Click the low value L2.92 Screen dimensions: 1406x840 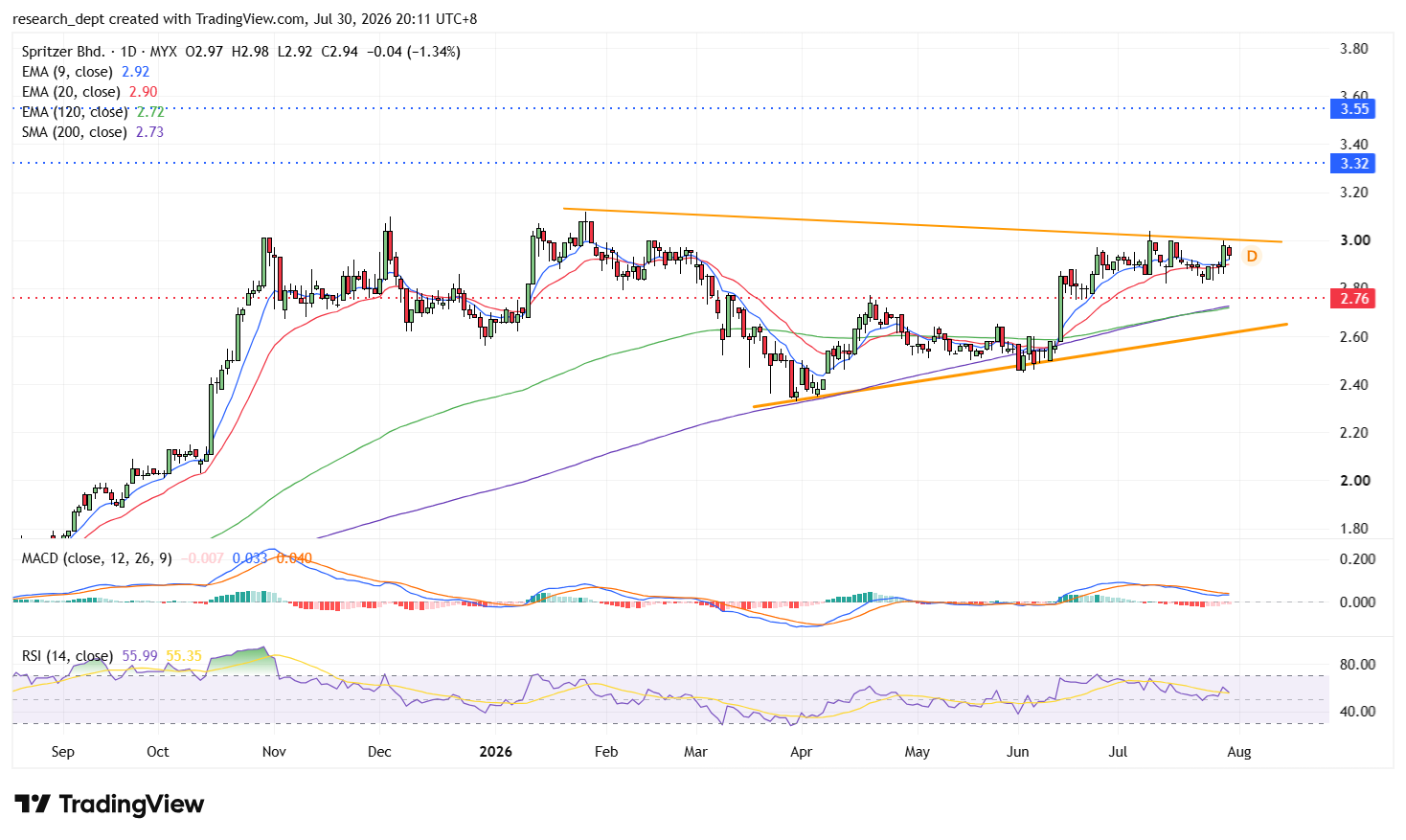(295, 52)
